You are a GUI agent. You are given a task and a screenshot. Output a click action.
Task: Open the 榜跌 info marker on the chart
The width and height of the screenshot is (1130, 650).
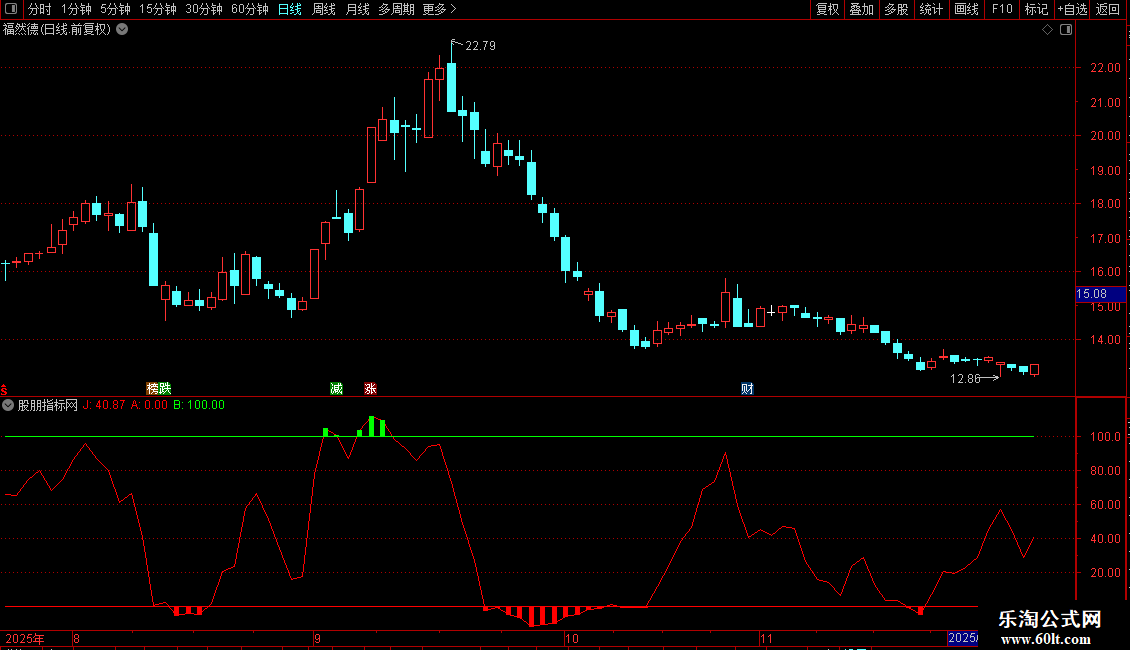[159, 388]
